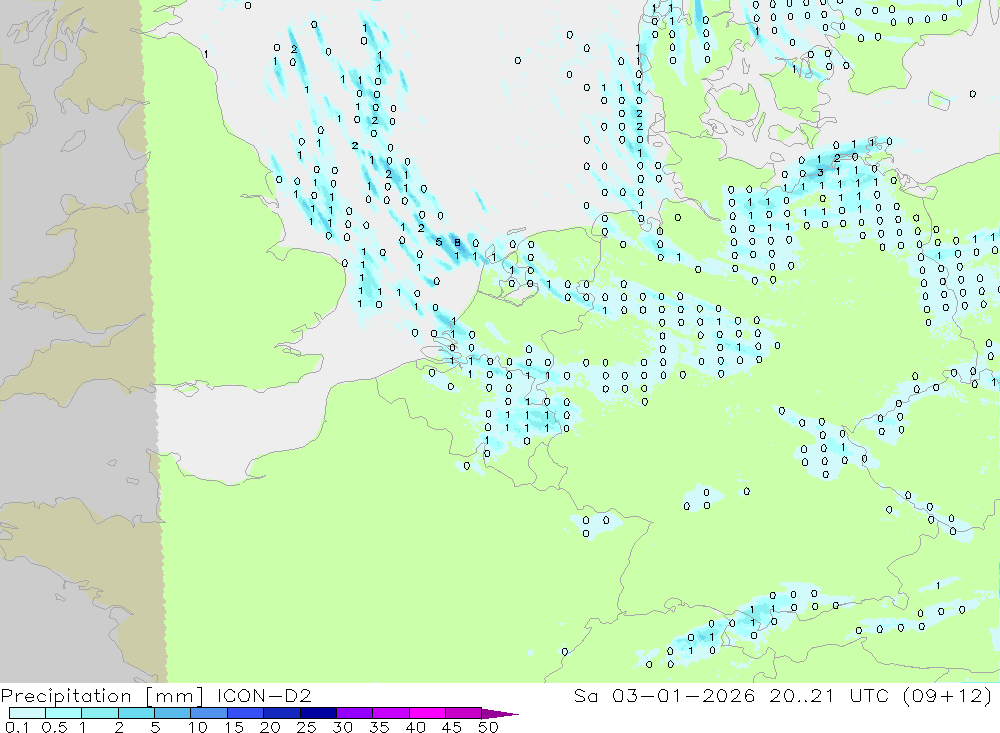Viewport: 1000px width, 733px height.
Task: Click the '40' legend scale label
Action: [x=415, y=727]
